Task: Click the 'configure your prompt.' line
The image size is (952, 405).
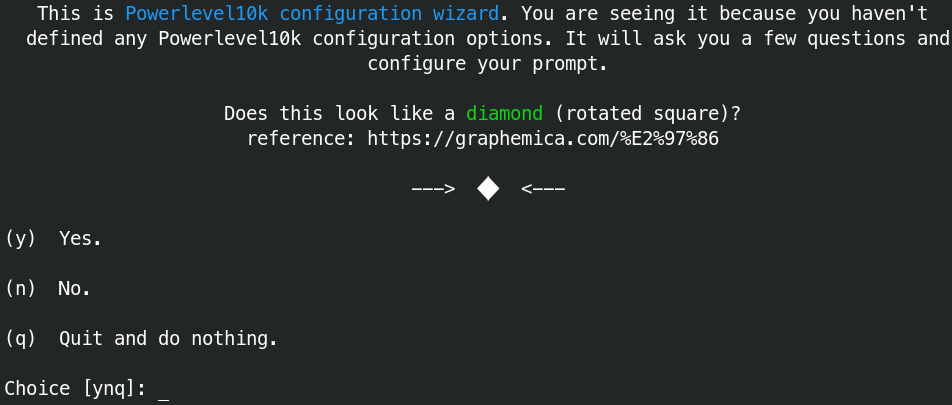Action: pos(488,64)
